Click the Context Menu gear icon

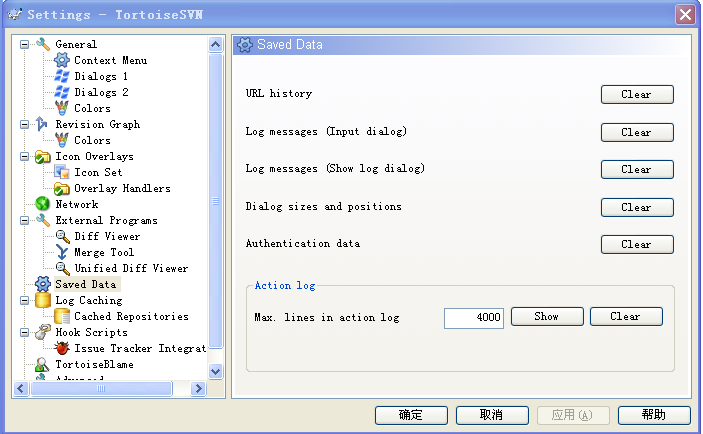[x=62, y=60]
